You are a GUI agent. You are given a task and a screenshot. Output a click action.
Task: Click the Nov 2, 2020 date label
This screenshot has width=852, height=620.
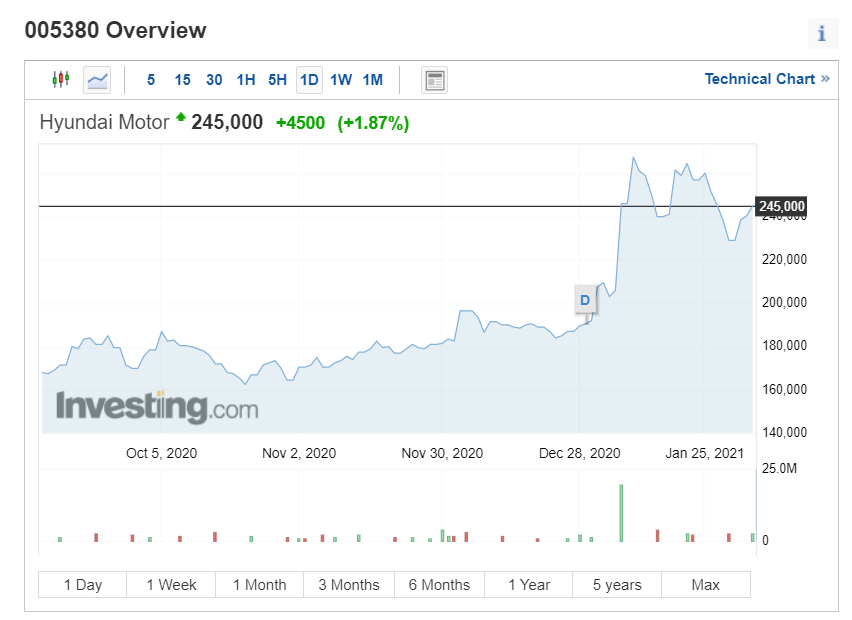pyautogui.click(x=299, y=453)
